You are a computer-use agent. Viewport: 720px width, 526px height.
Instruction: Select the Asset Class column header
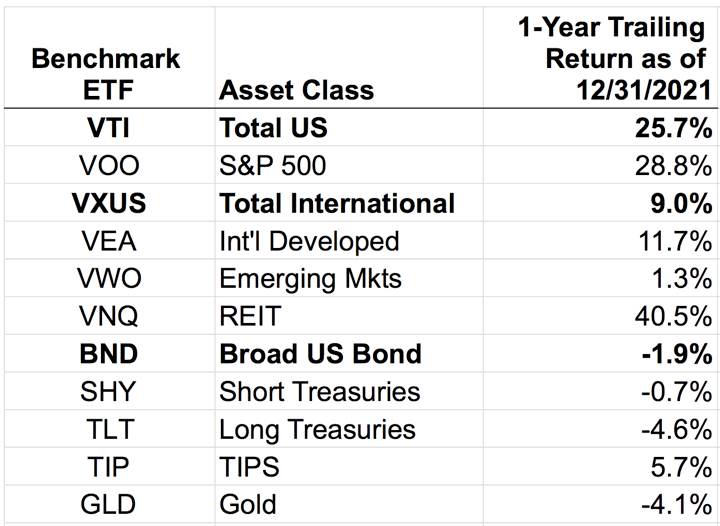[x=296, y=90]
